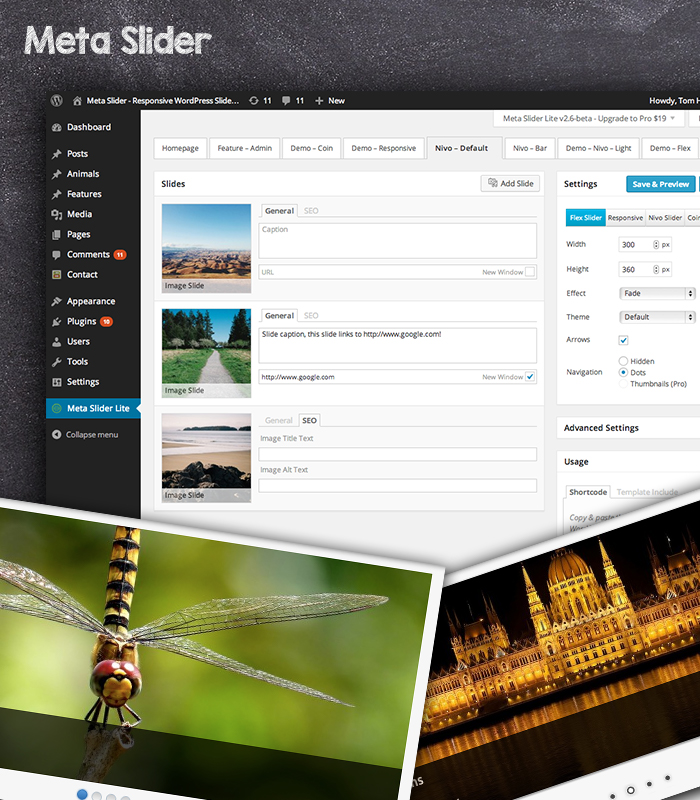Open the Demo - Nivo - Light tab
Viewport: 700px width, 800px height.
pyautogui.click(x=598, y=148)
